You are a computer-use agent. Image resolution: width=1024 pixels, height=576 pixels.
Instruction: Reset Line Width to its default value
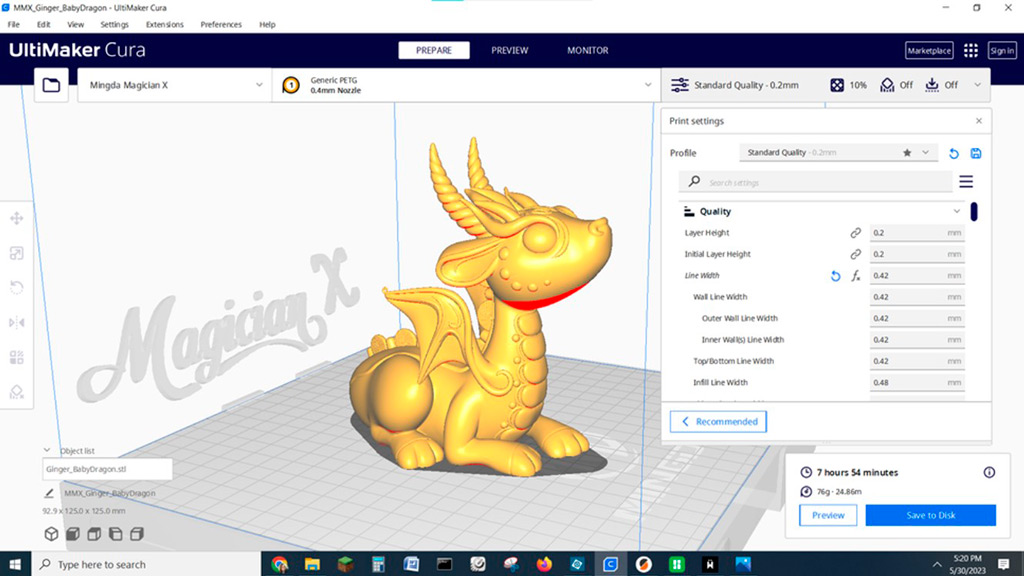tap(835, 276)
